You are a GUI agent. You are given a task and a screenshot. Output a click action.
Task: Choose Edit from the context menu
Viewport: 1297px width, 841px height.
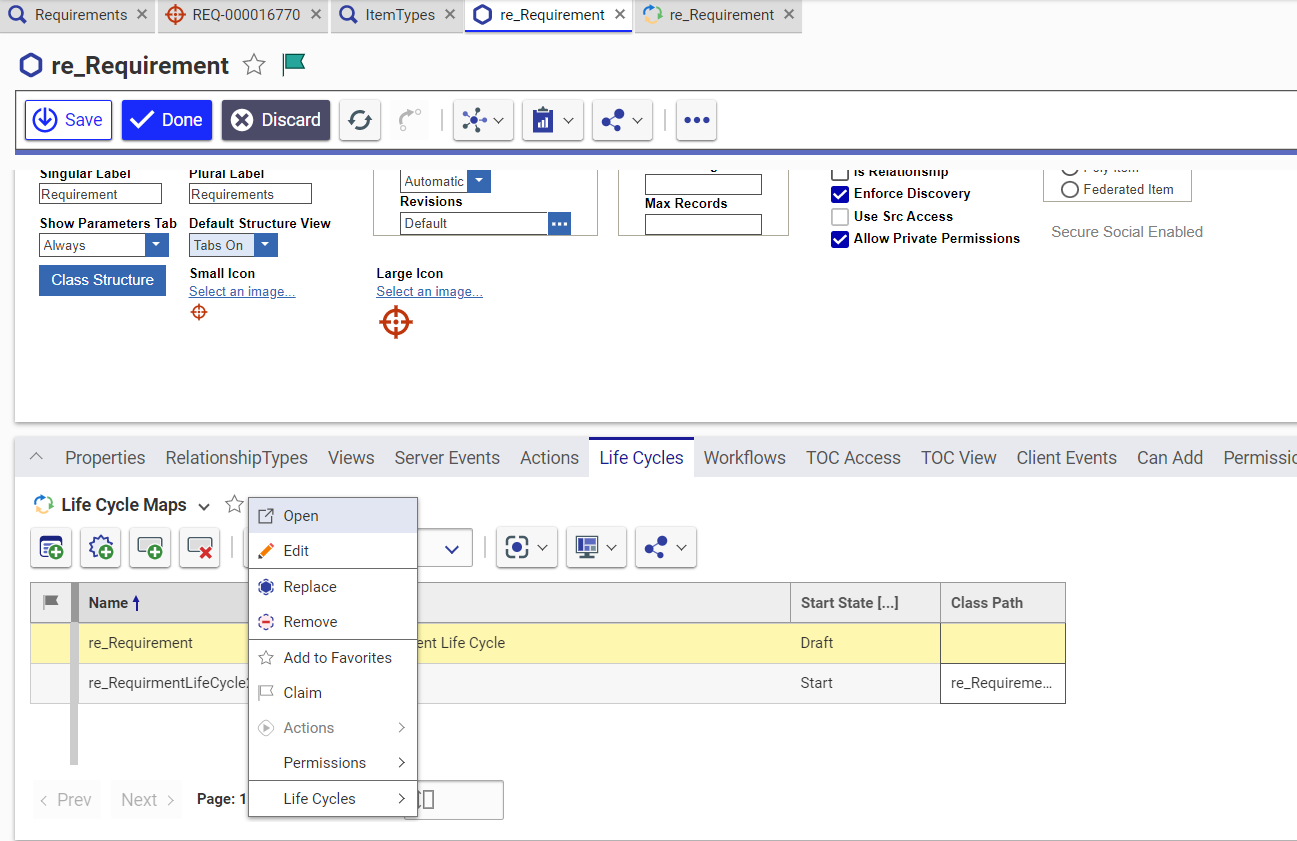tap(296, 551)
